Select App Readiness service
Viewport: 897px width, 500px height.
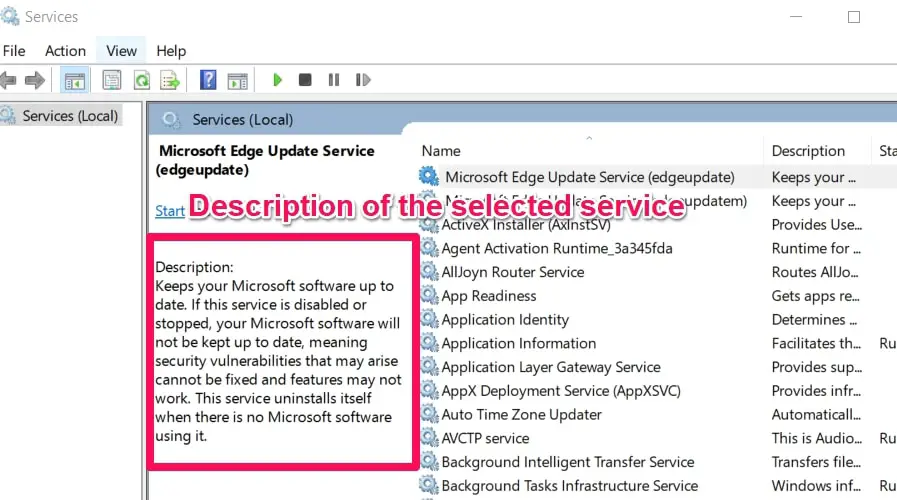(489, 296)
